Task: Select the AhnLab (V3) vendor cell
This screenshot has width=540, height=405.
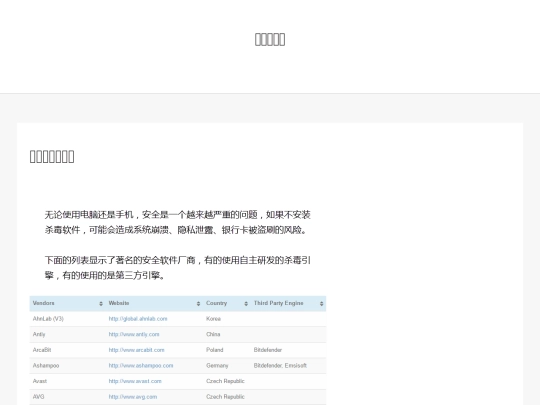Action: click(x=48, y=319)
